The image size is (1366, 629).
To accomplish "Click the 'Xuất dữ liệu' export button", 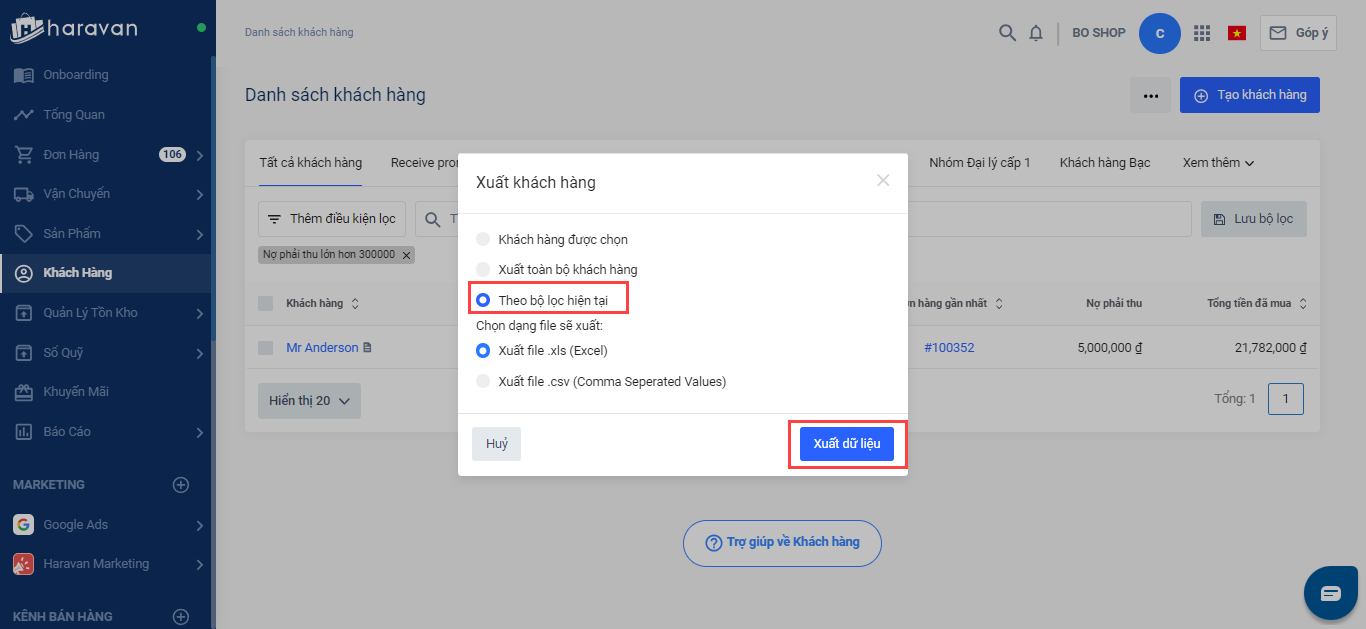I will (x=847, y=444).
